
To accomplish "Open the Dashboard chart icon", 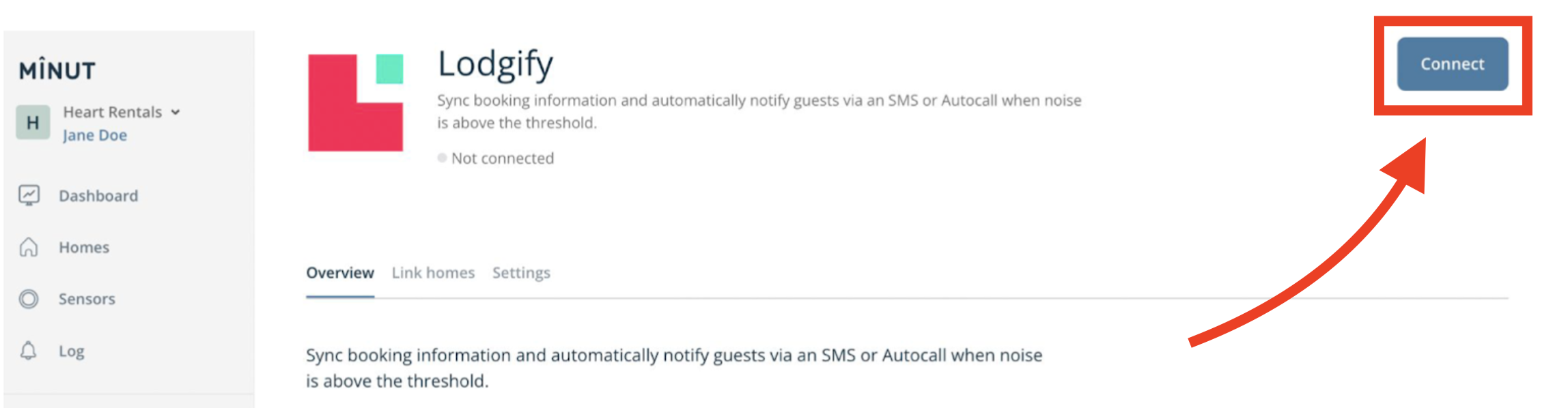I will click(29, 196).
